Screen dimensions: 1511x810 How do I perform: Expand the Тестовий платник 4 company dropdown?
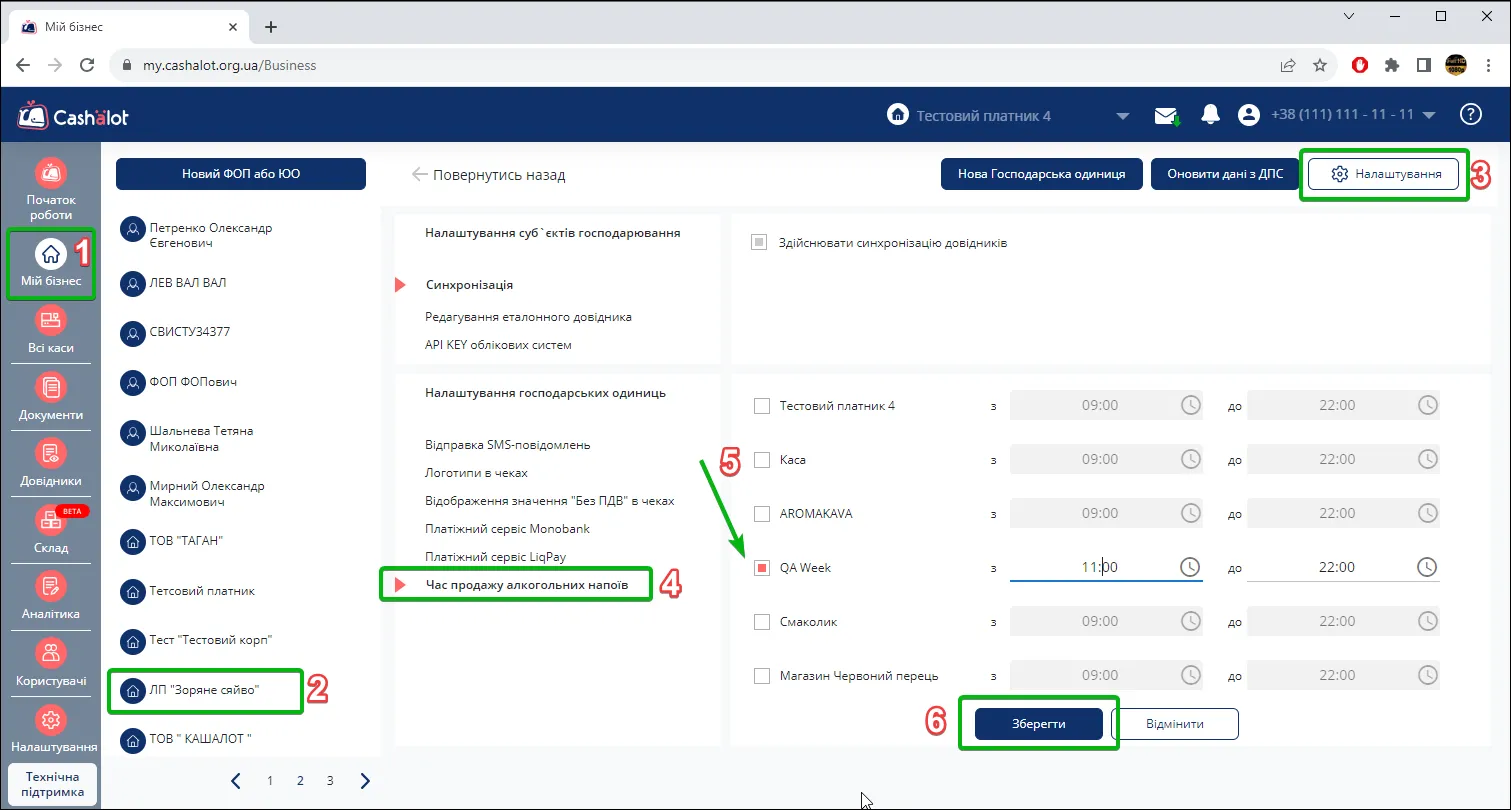pyautogui.click(x=1123, y=116)
